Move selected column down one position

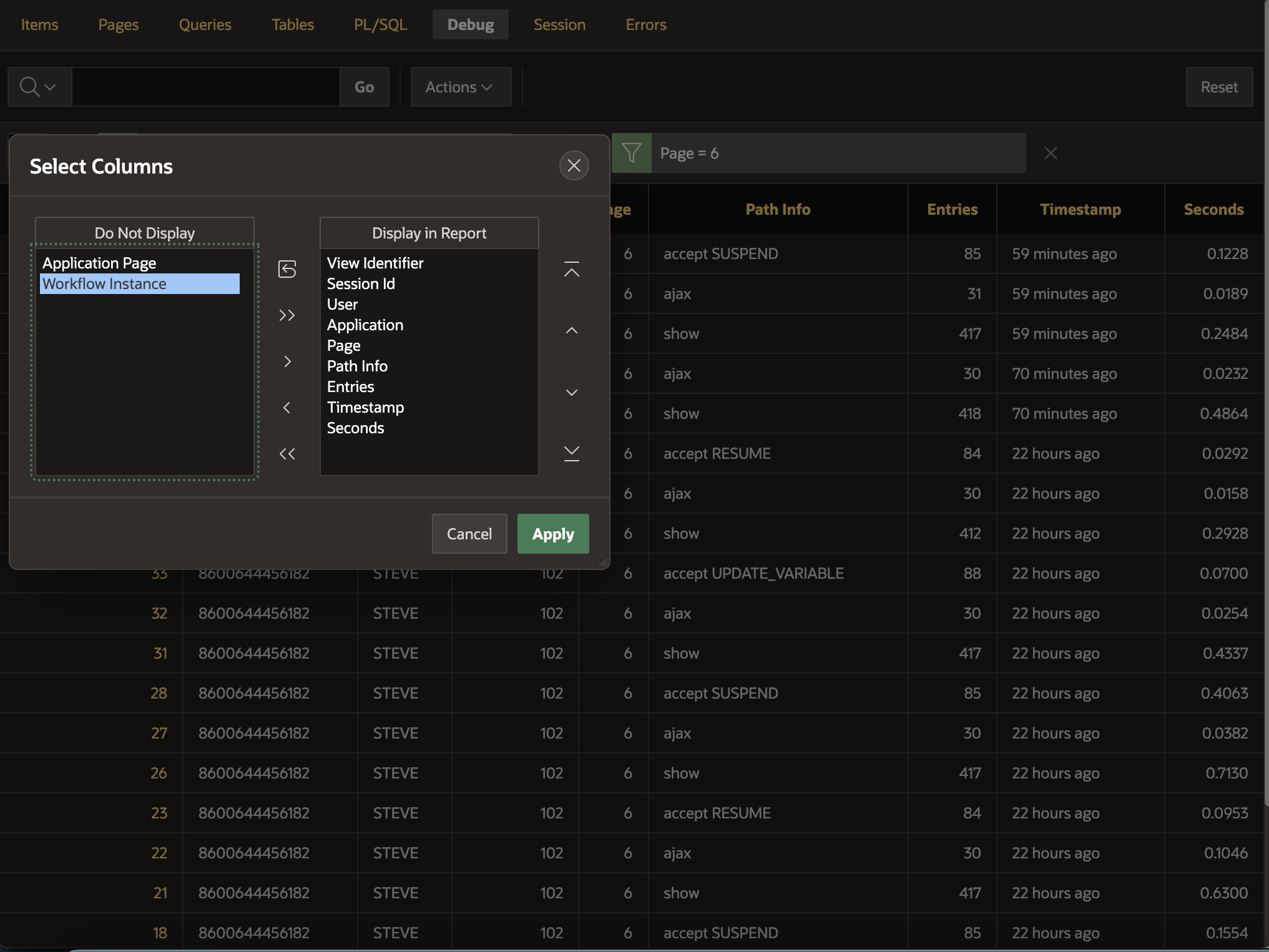(571, 392)
